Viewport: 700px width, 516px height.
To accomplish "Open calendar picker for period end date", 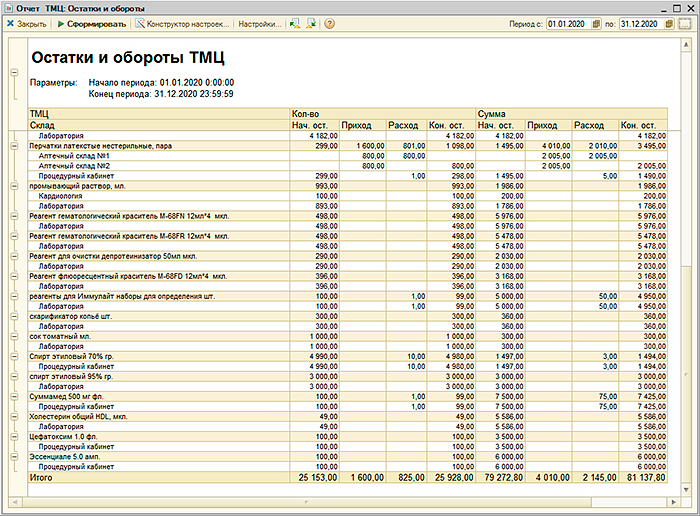I will [x=667, y=22].
